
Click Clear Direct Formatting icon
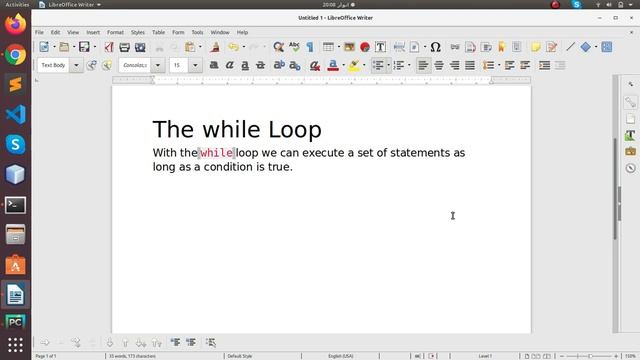click(x=314, y=65)
